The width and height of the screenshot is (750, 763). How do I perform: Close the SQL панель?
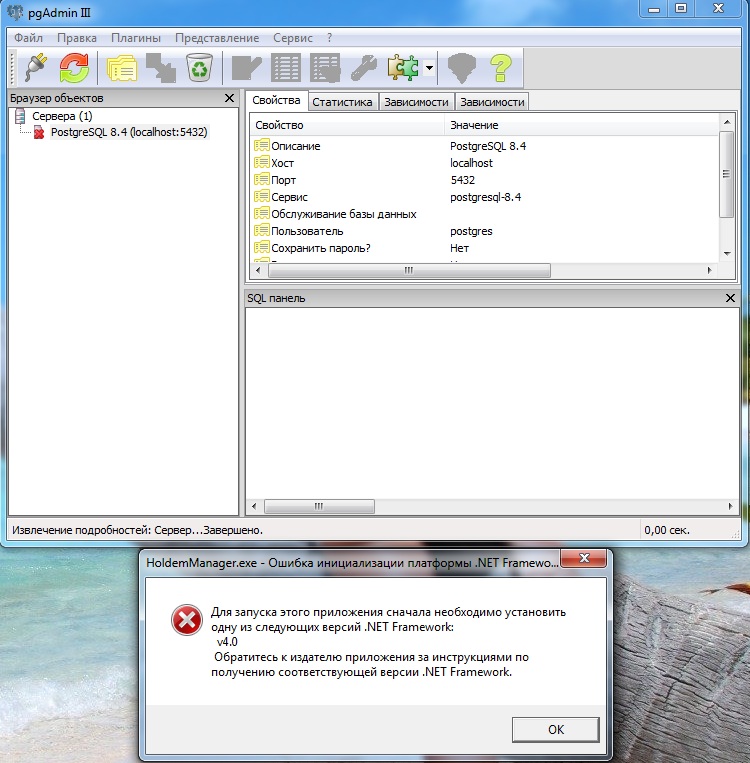(730, 298)
